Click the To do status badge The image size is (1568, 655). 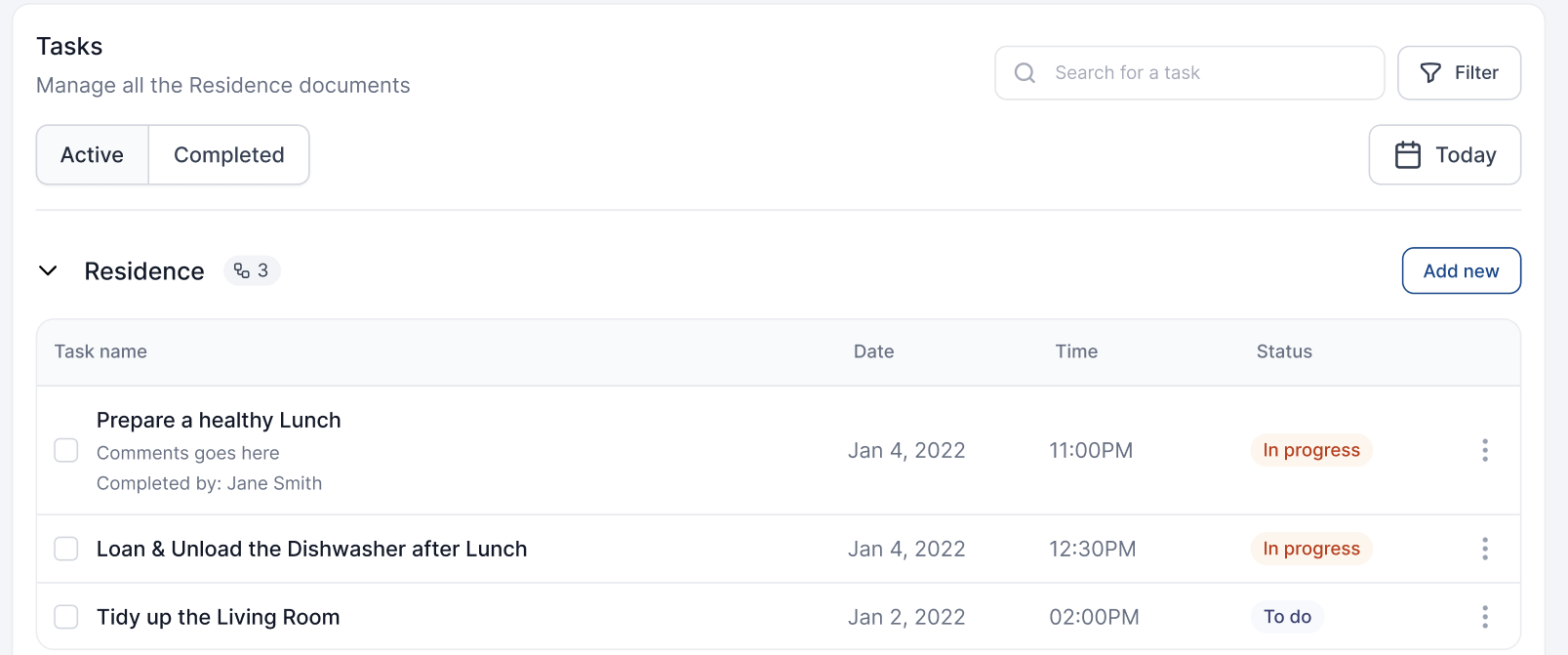pos(1287,617)
